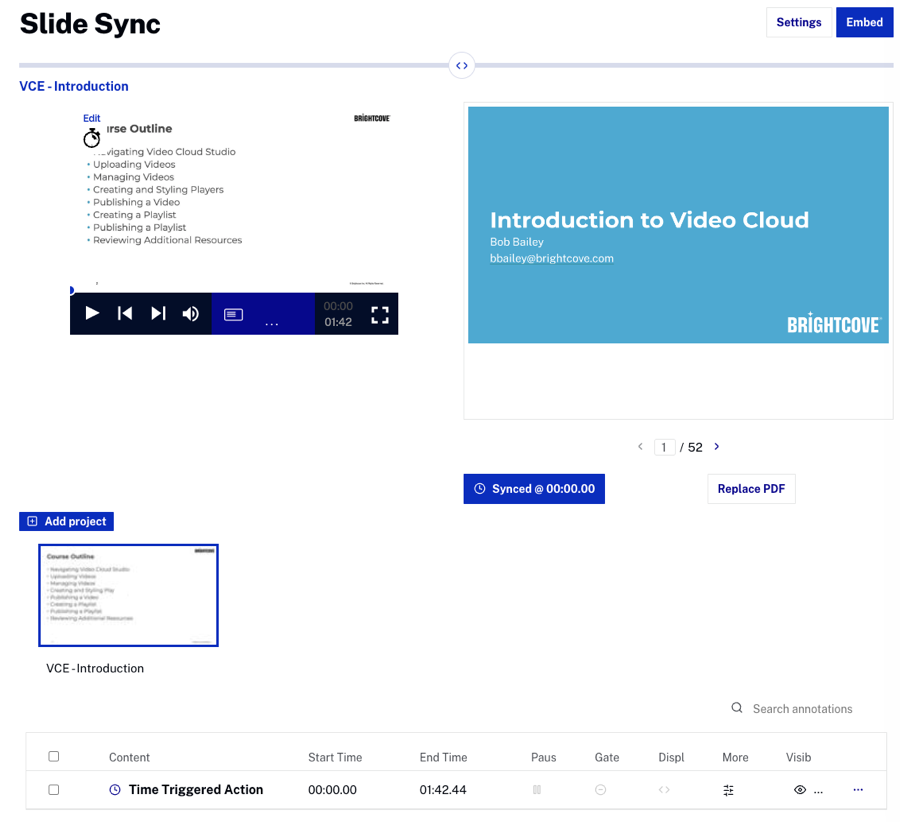
Task: Skip to next in video player
Action: tap(158, 314)
